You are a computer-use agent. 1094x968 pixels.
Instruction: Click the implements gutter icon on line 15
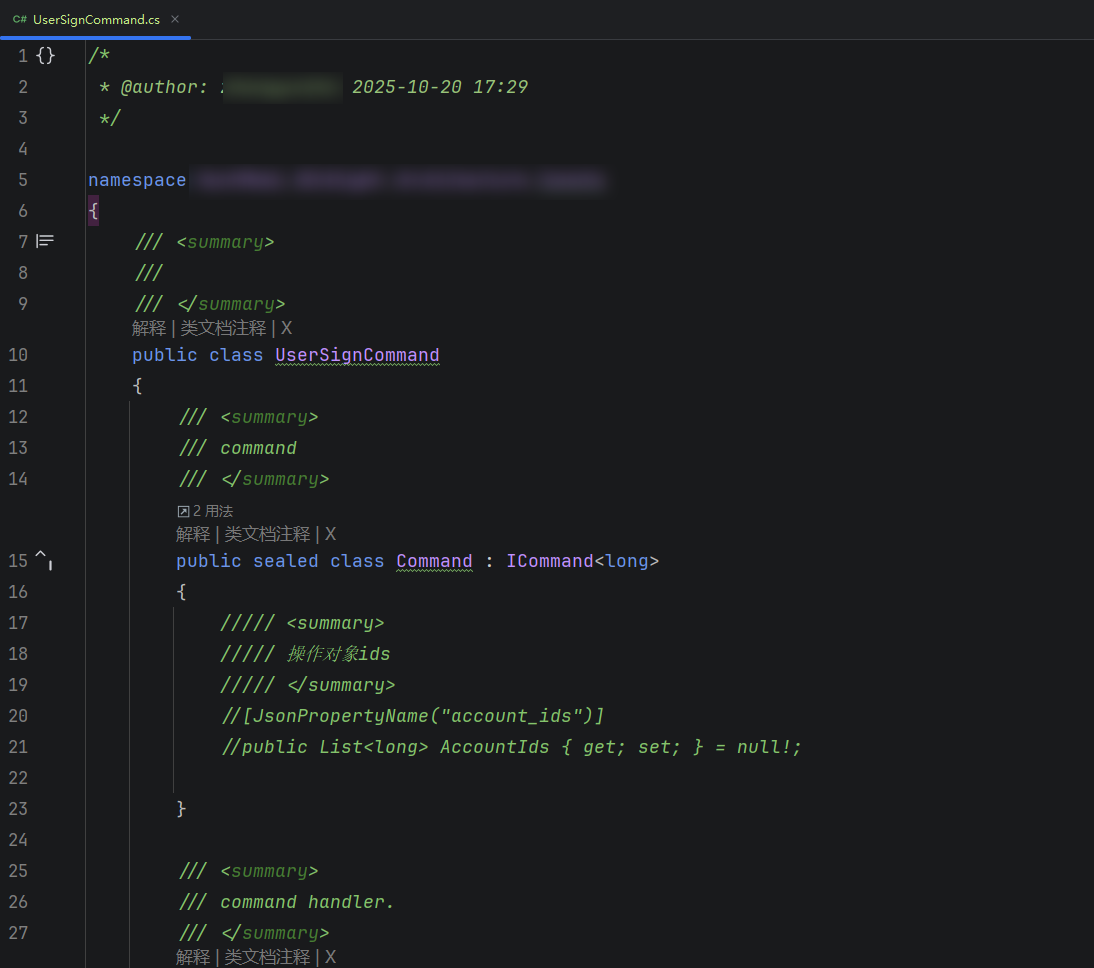click(x=44, y=559)
